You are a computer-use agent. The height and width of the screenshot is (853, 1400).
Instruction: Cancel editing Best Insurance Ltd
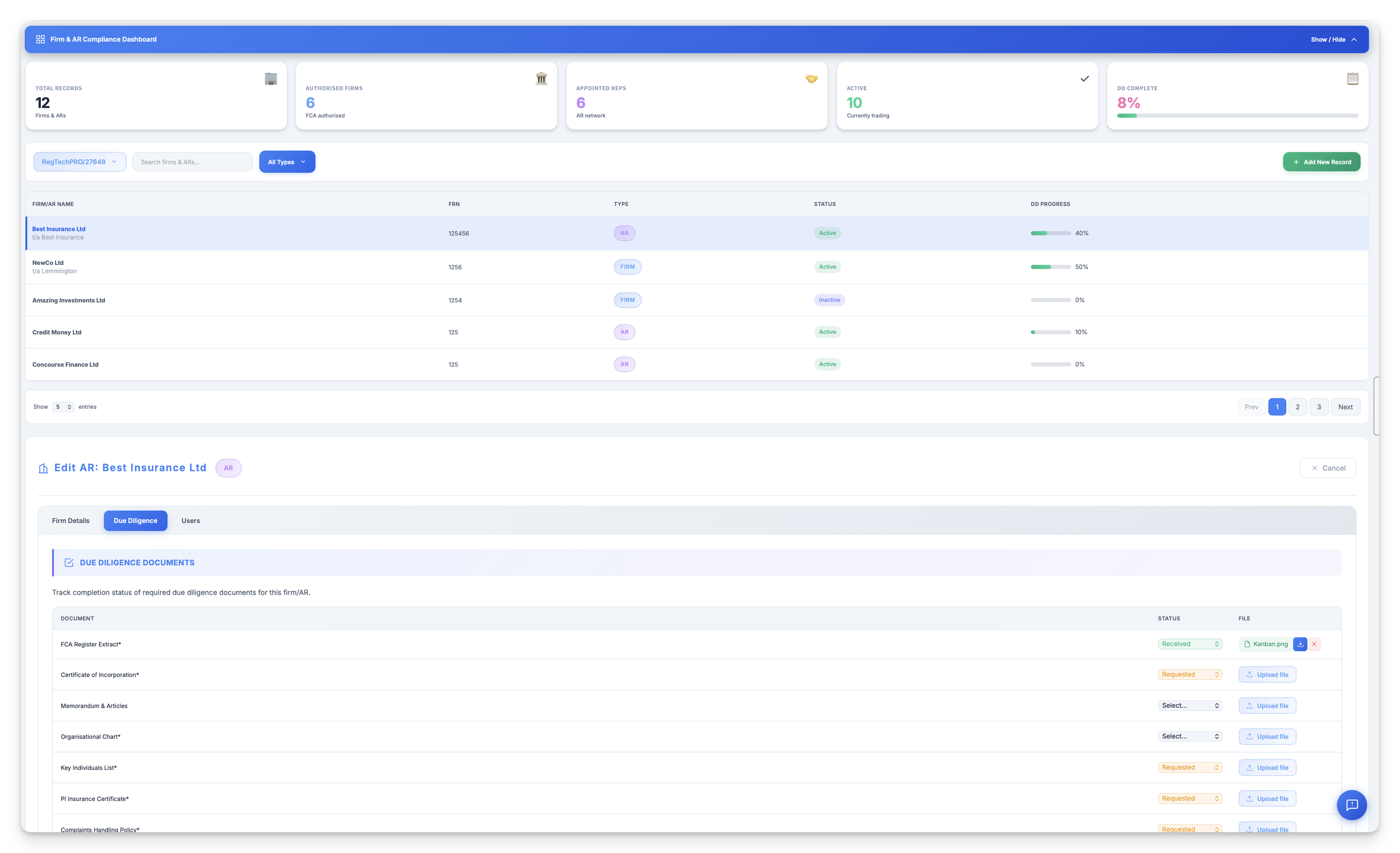(1327, 468)
